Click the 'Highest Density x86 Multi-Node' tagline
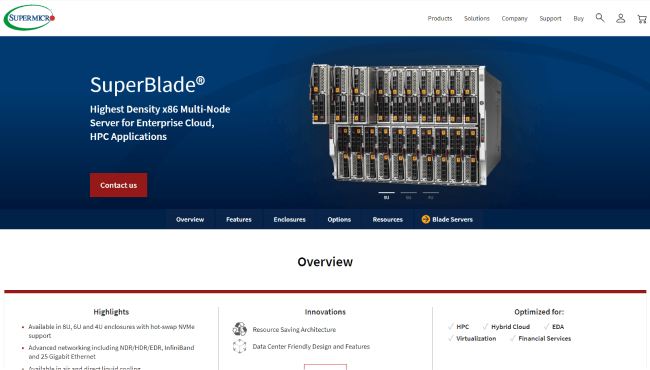The height and width of the screenshot is (370, 650). (x=160, y=123)
